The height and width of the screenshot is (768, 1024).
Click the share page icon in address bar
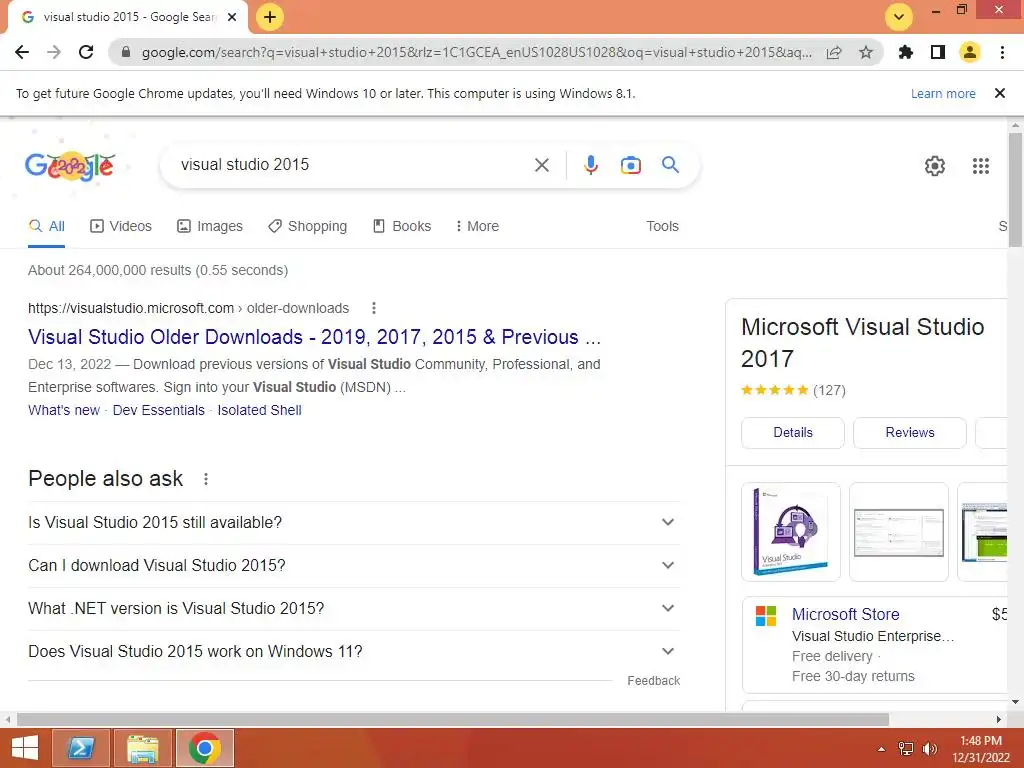pyautogui.click(x=834, y=52)
